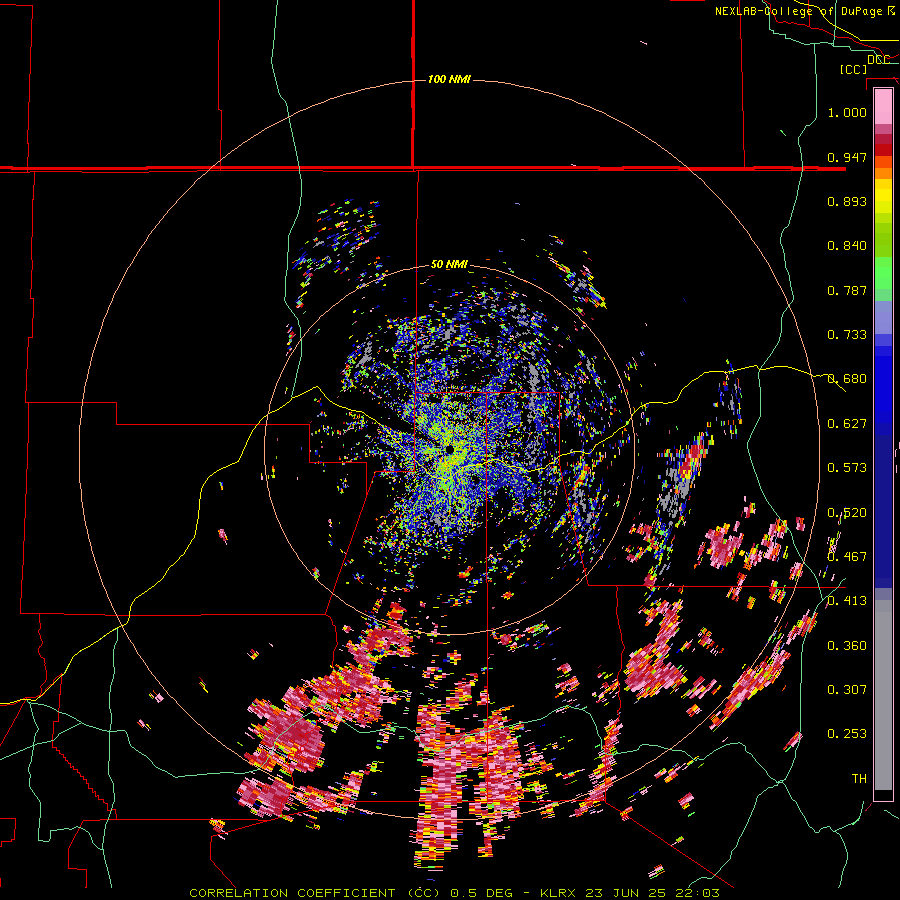Click the 22:03 time stamp

(x=697, y=893)
